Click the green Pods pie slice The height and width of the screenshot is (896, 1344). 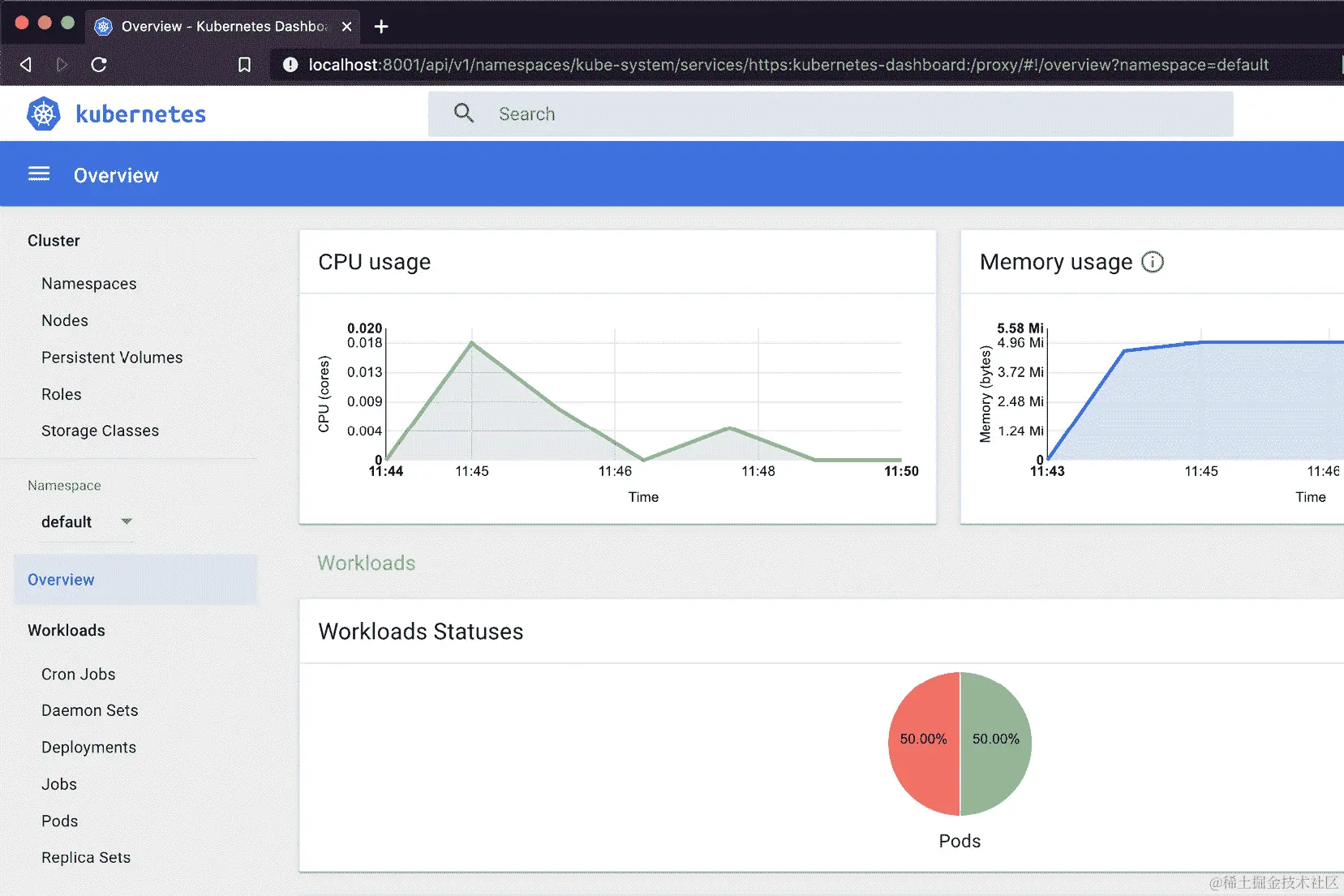click(996, 740)
